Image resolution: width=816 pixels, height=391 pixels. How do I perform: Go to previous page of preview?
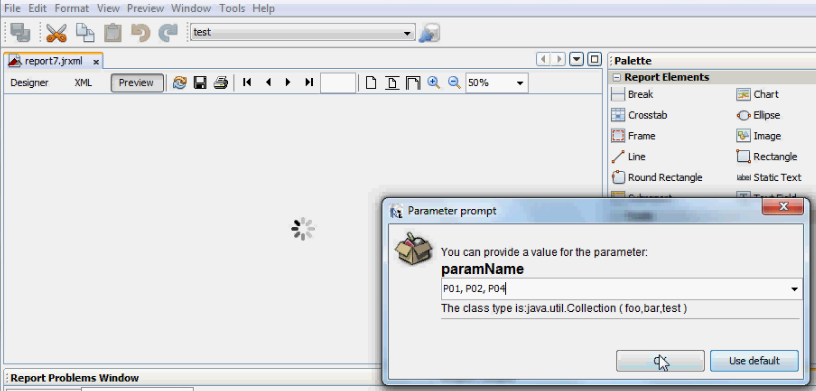click(269, 82)
